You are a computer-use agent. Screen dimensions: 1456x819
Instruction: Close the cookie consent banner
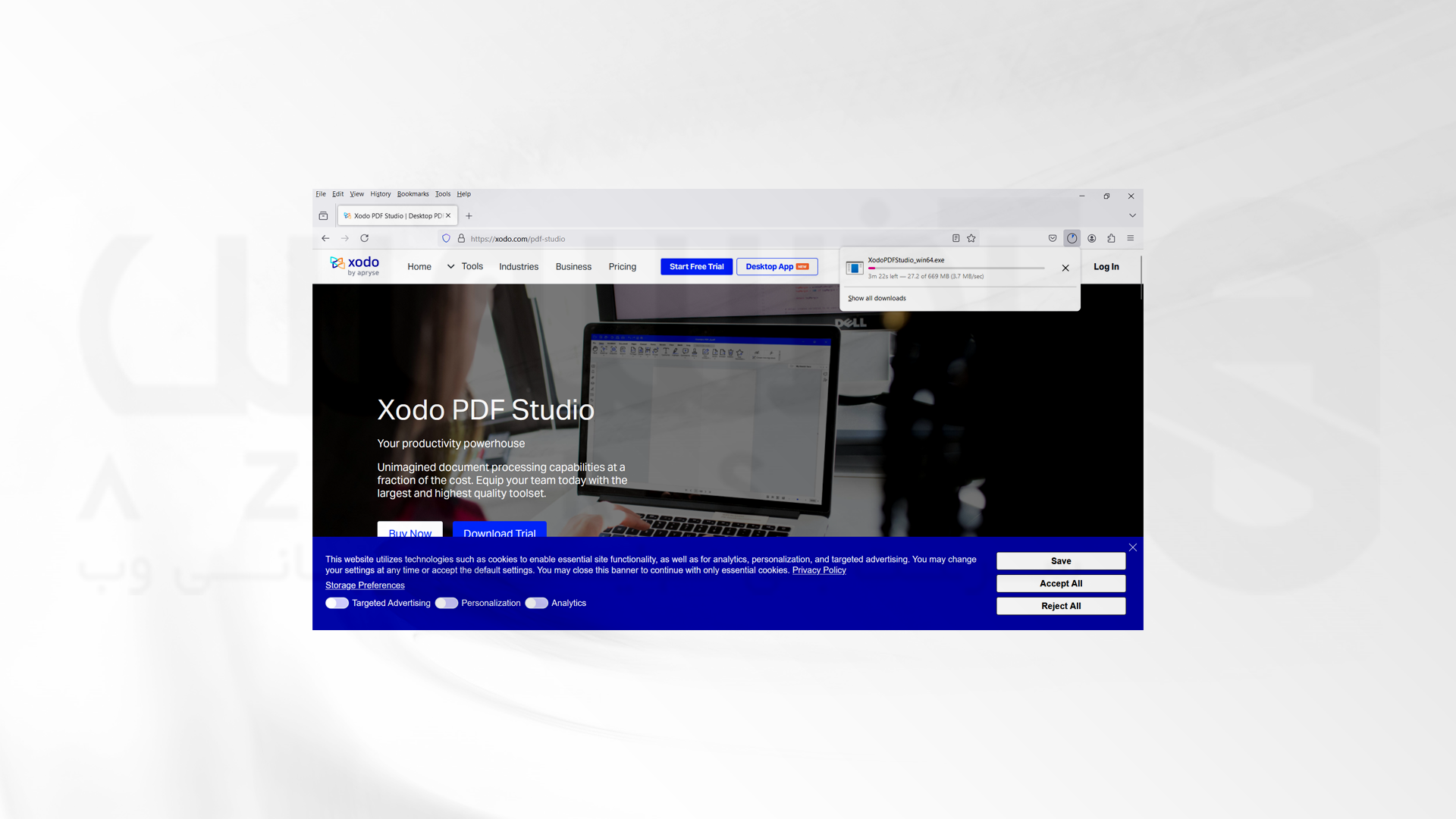[x=1133, y=548]
